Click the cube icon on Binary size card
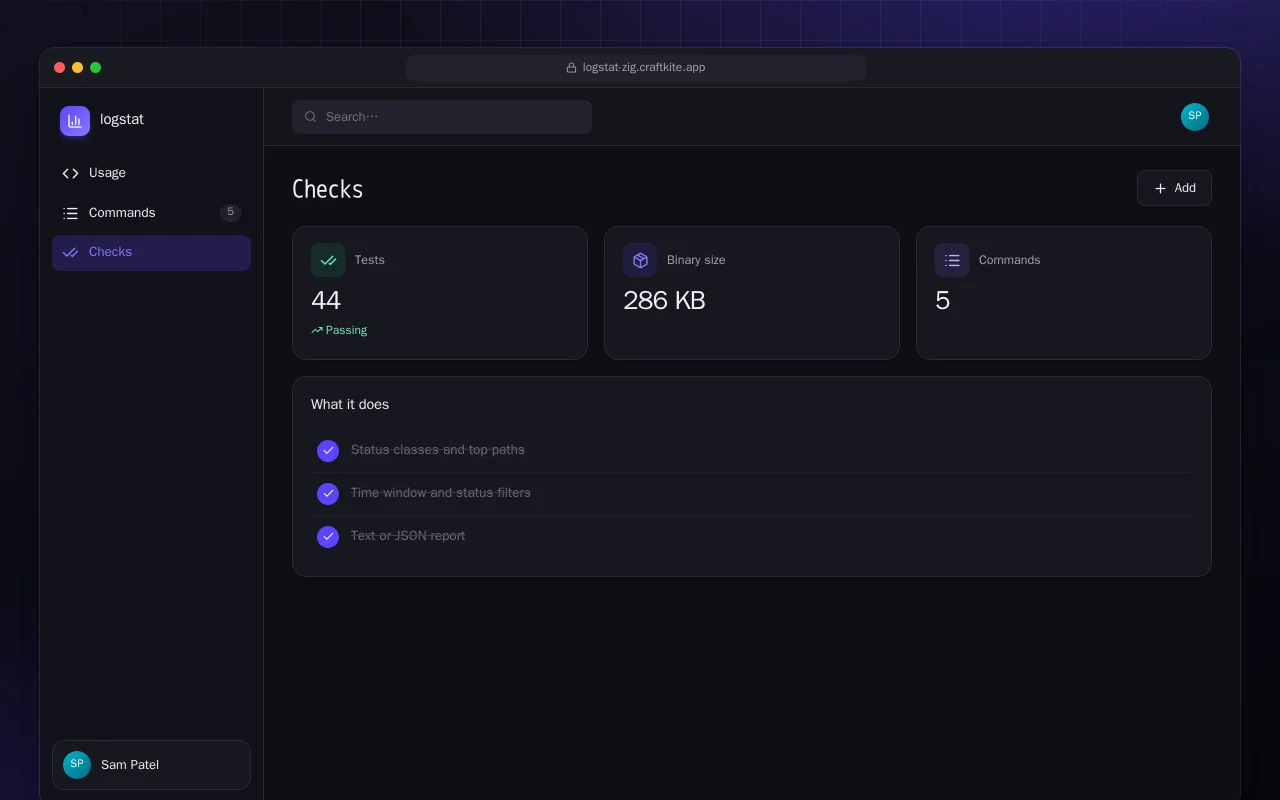The width and height of the screenshot is (1280, 800). [x=640, y=260]
